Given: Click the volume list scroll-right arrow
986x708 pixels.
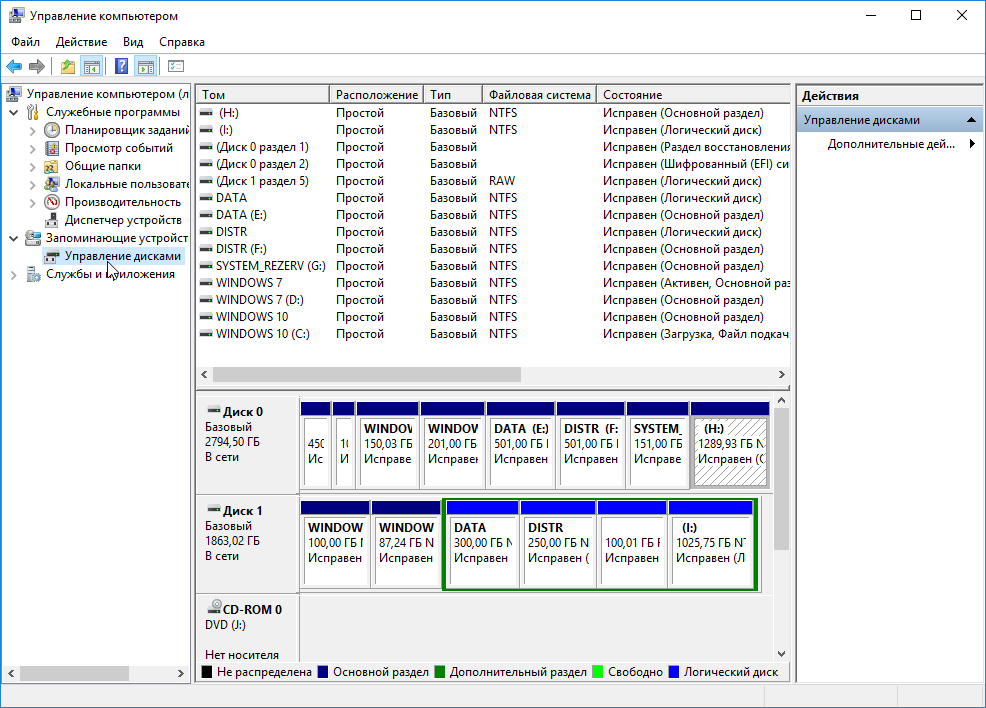Looking at the screenshot, I should click(x=782, y=375).
